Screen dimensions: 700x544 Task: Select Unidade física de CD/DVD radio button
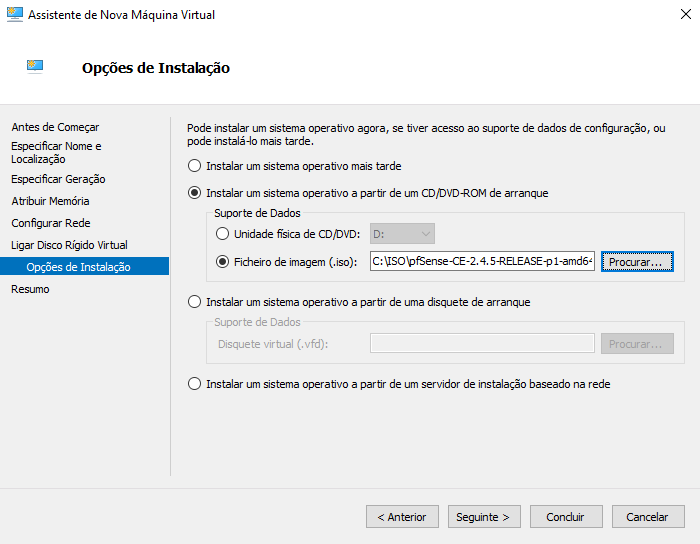(x=222, y=234)
